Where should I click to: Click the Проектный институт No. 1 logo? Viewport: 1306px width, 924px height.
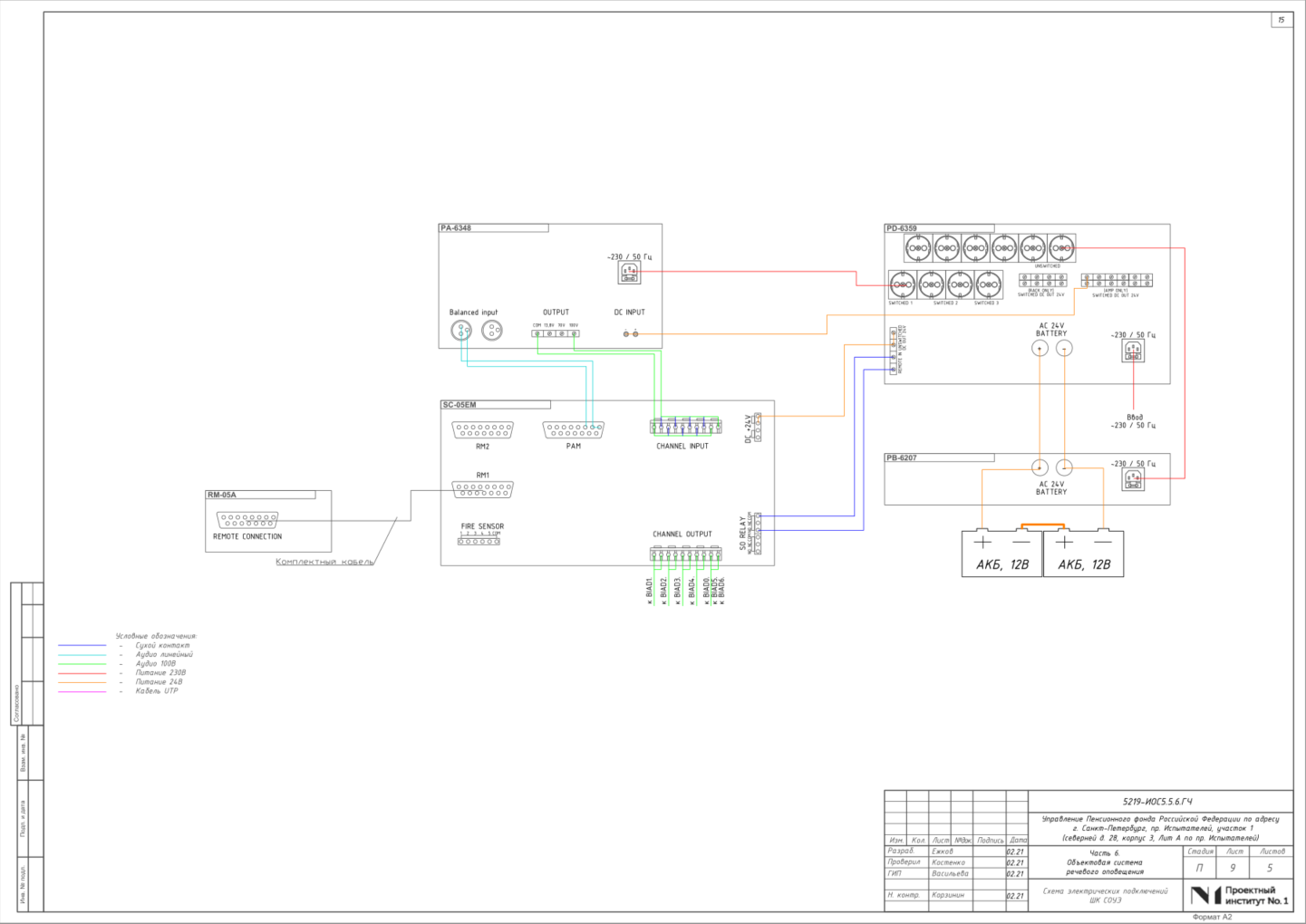1239,895
